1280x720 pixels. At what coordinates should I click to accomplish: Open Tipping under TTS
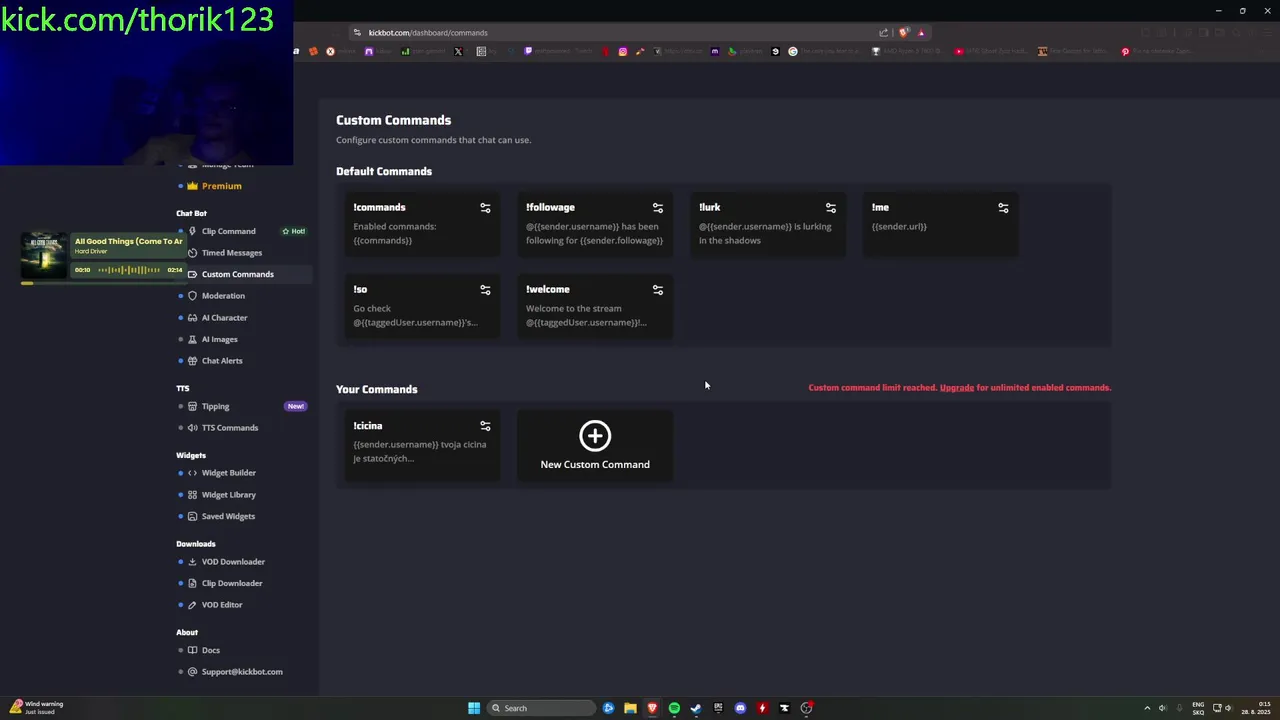[215, 407]
